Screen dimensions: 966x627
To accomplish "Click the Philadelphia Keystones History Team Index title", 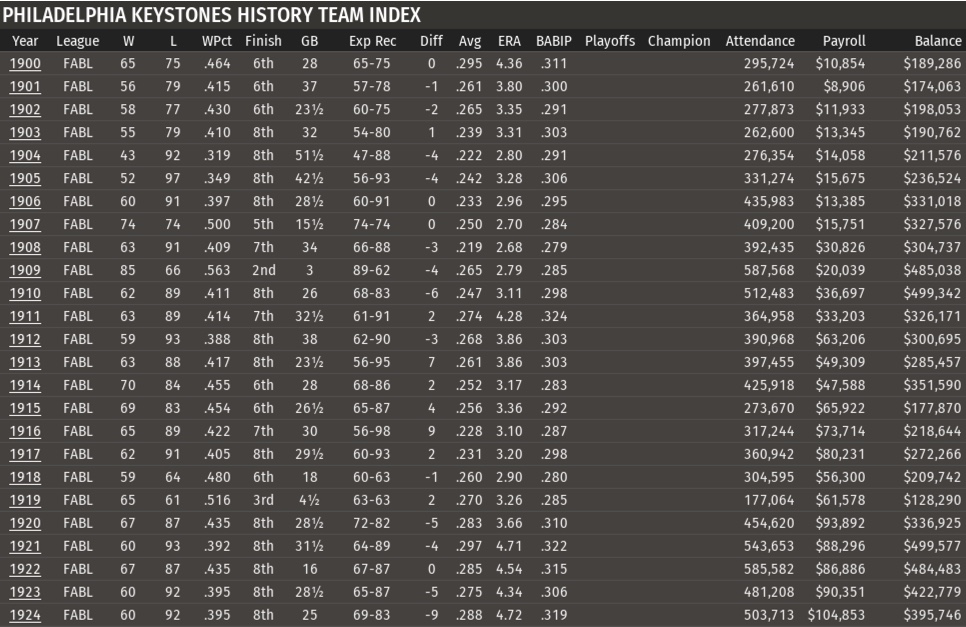I will coord(211,15).
